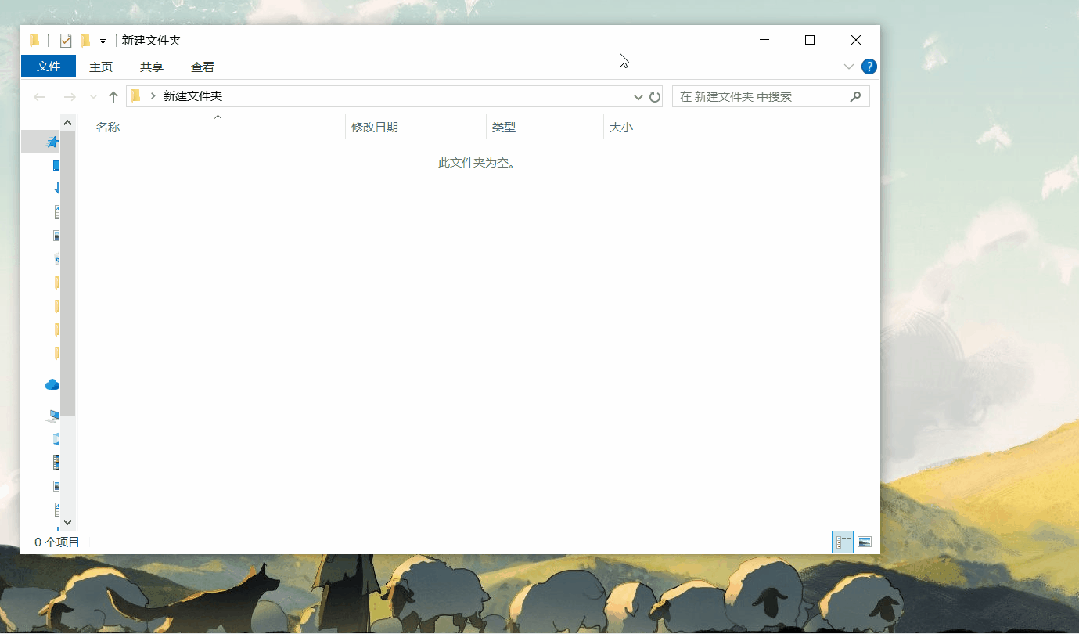1079x634 pixels.
Task: Click the search magnifier icon in the search box
Action: (855, 96)
